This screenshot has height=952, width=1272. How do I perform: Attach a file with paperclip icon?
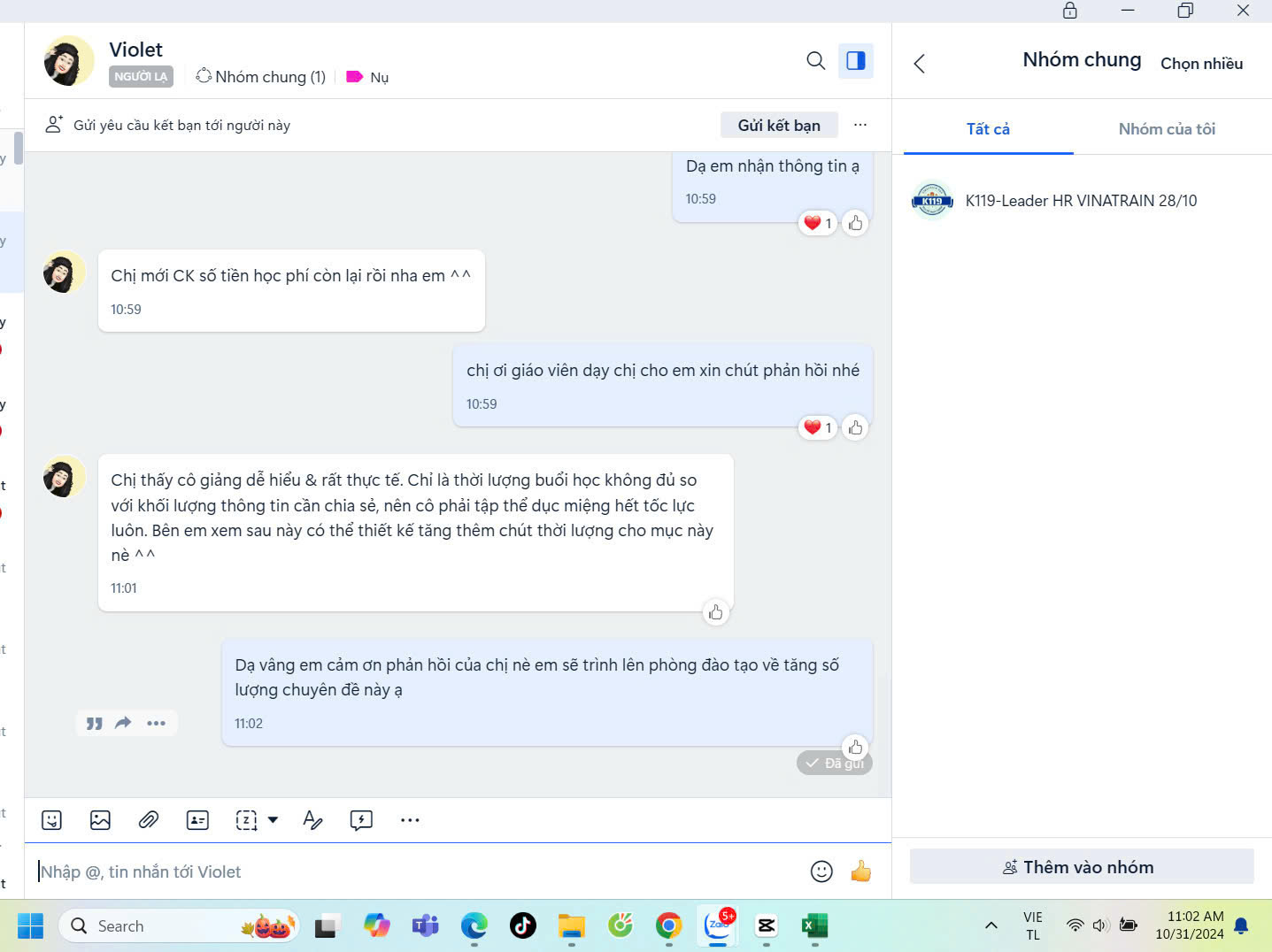(x=149, y=820)
